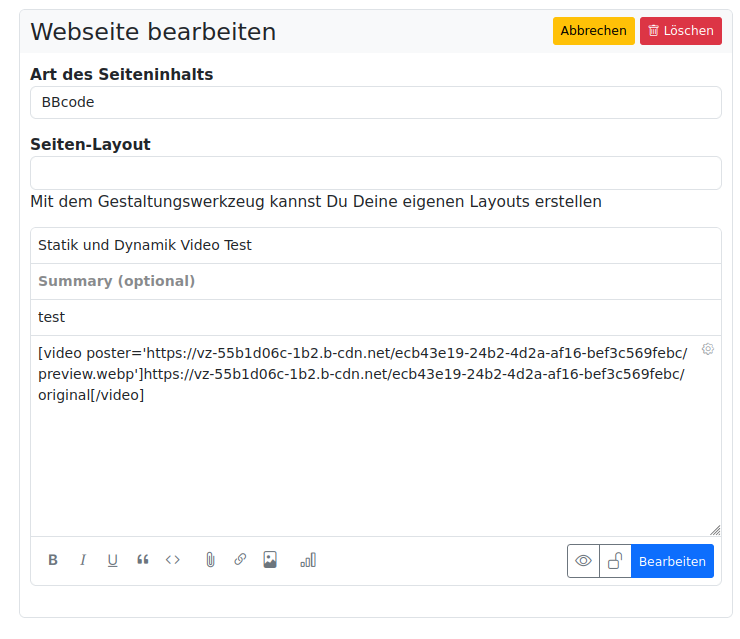Apply italic formatting
740x639 pixels.
[83, 560]
